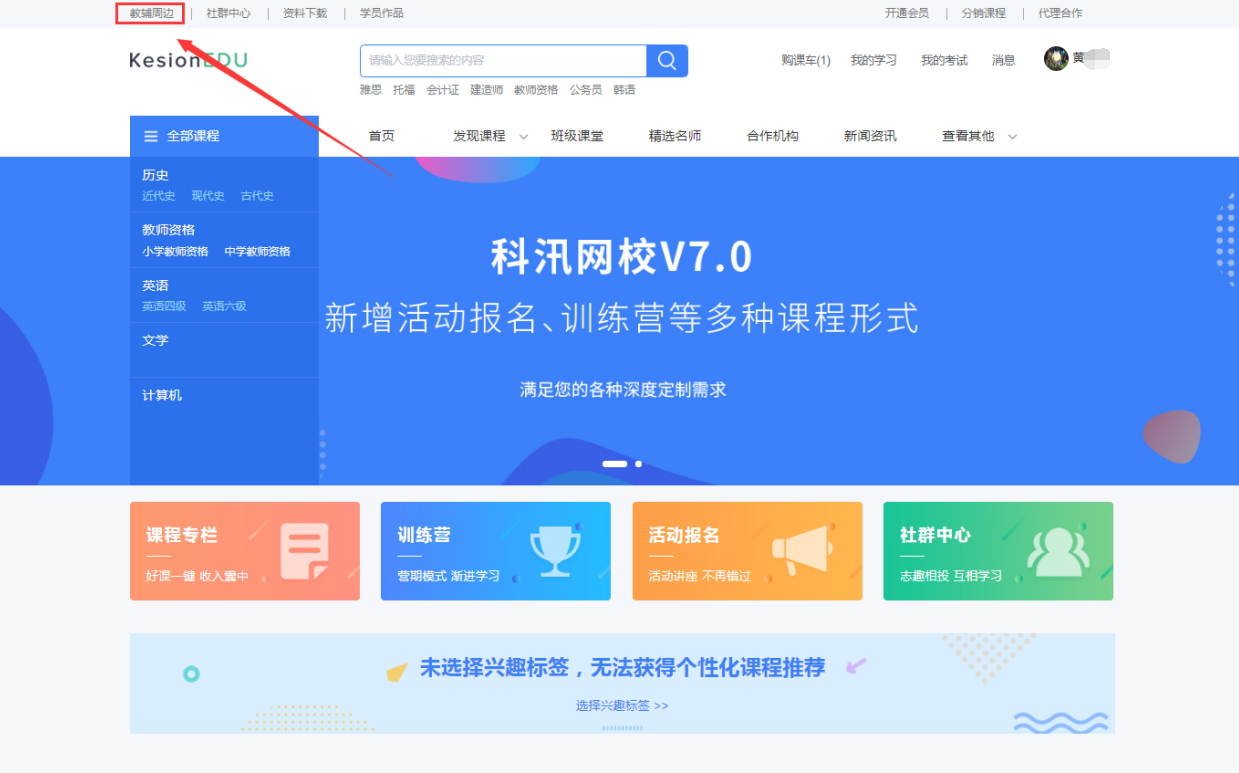The image size is (1239, 773).
Task: Open the 训练营 trophy card
Action: pos(496,551)
